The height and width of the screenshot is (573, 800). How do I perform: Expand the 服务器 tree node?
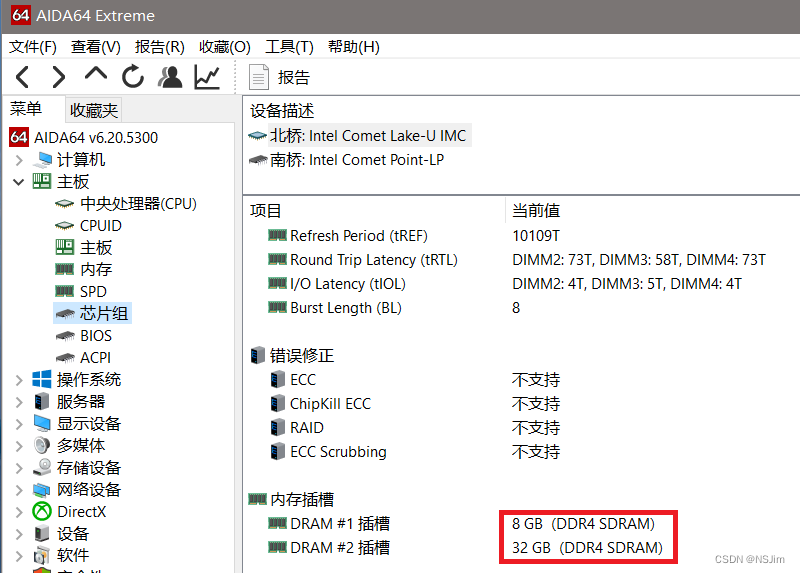(19, 402)
